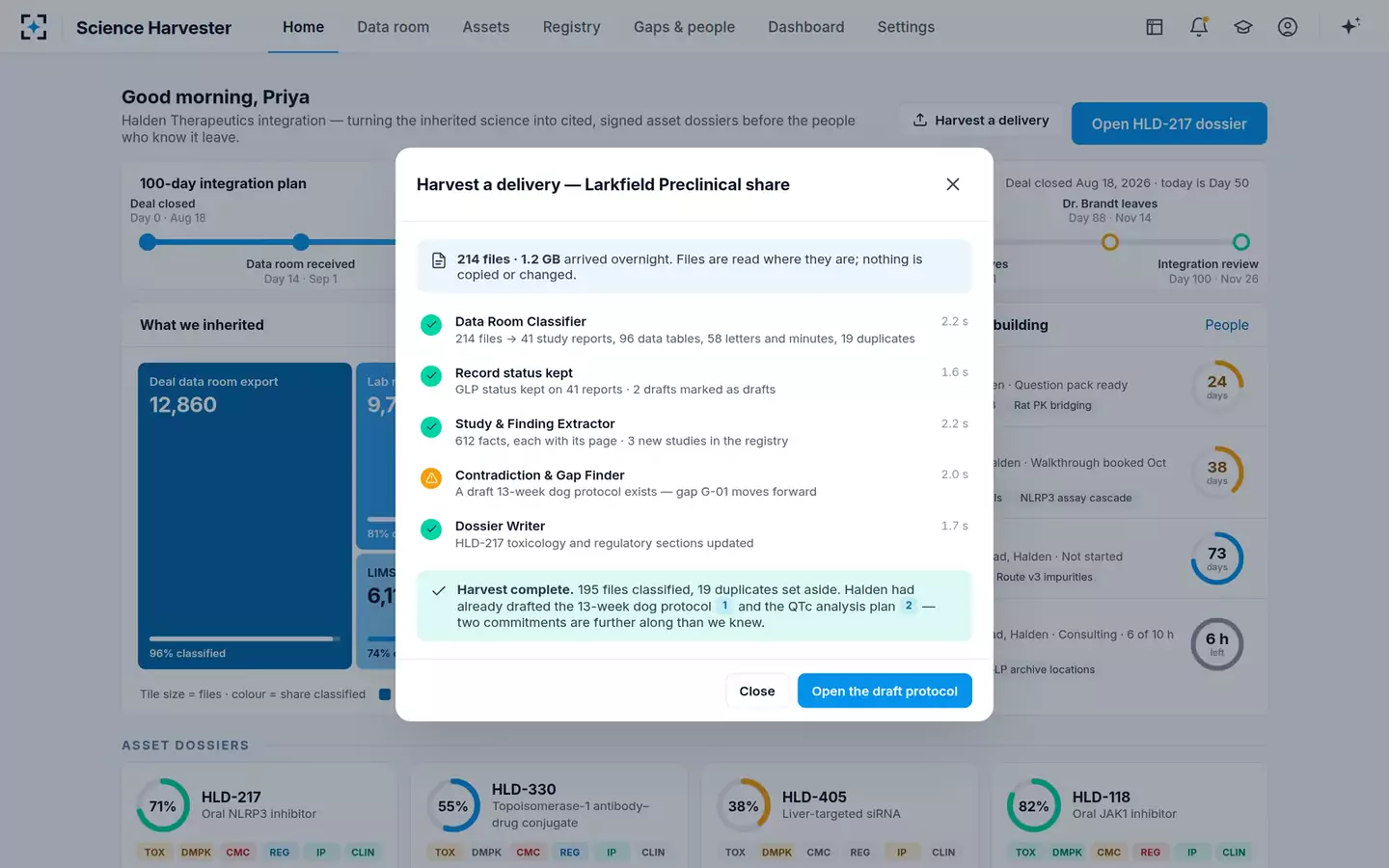Click the 24 days countdown ring
The image size is (1389, 868).
tap(1217, 387)
